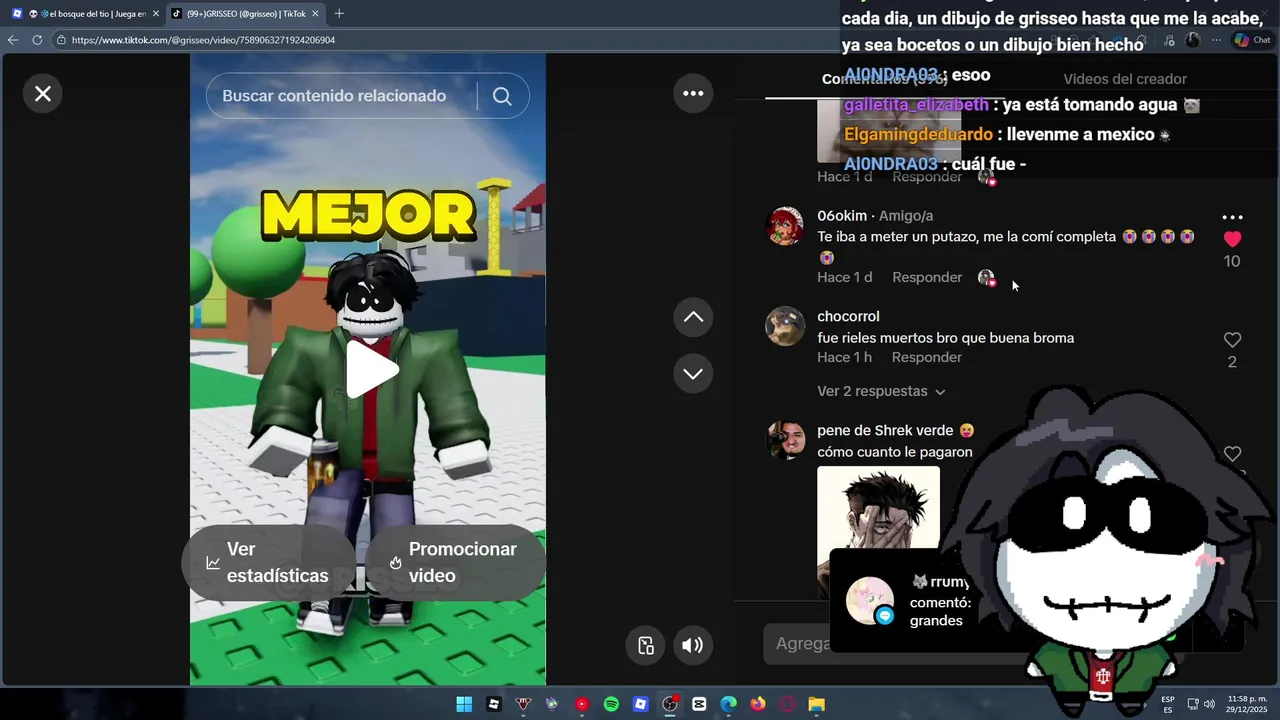Open the clock showing 11:58 p. m.
This screenshot has width=1280, height=720.
tap(1247, 704)
